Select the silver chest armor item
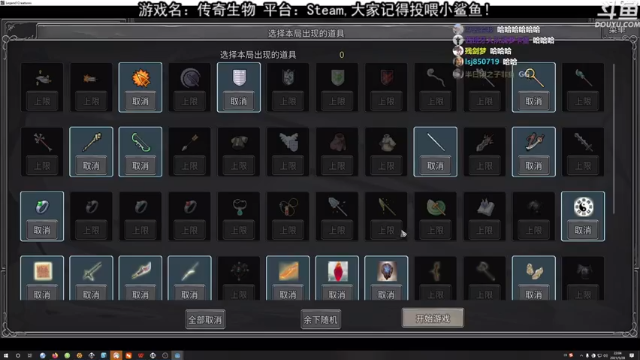 coord(288,142)
